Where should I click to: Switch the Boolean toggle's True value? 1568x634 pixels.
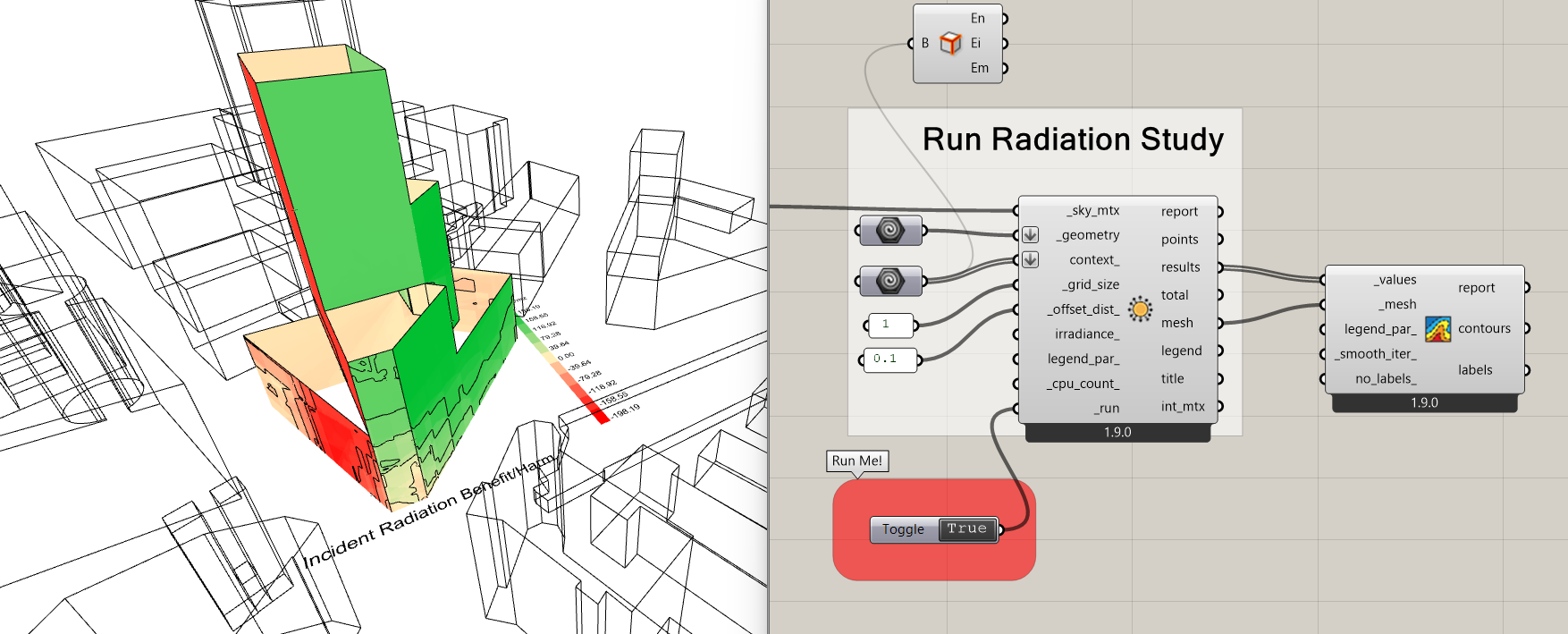[966, 529]
